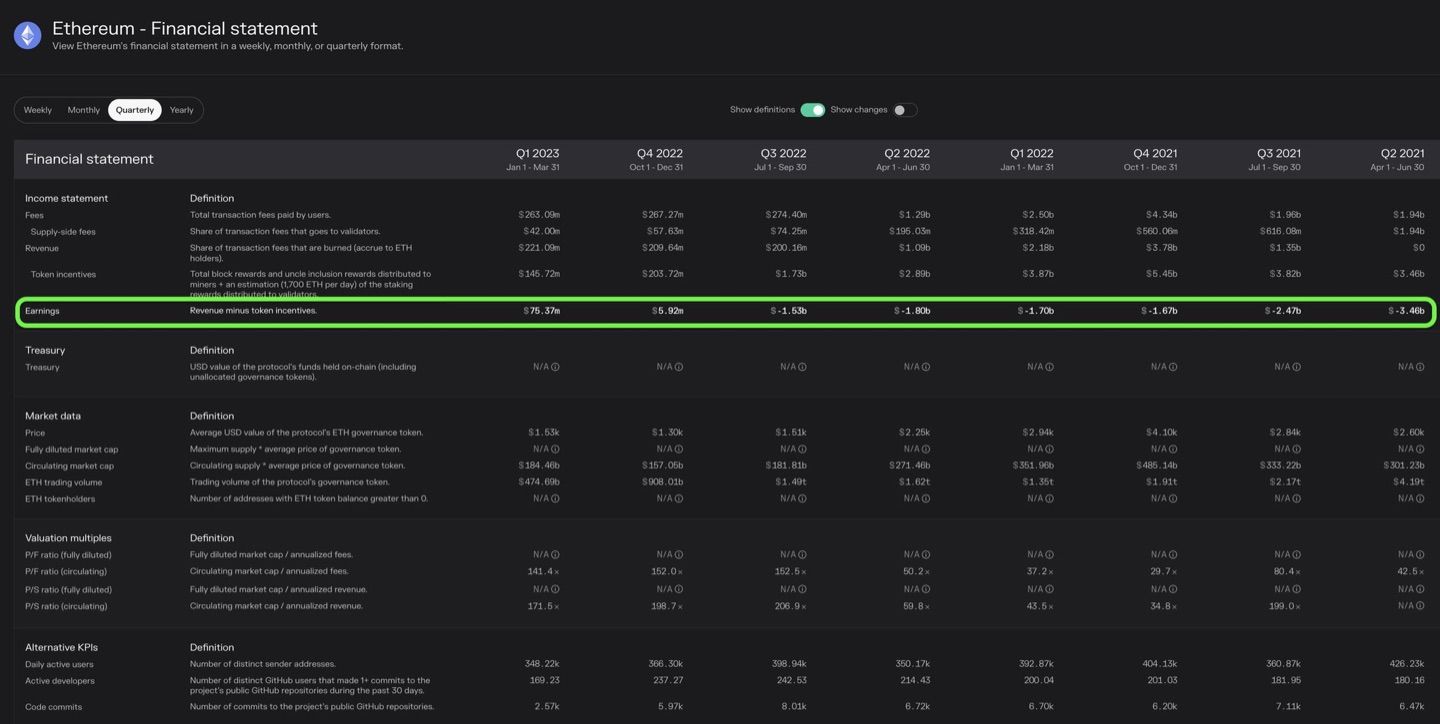Open info icon for Fully diluted market cap Q1 2023
1440x724 pixels.
click(555, 449)
